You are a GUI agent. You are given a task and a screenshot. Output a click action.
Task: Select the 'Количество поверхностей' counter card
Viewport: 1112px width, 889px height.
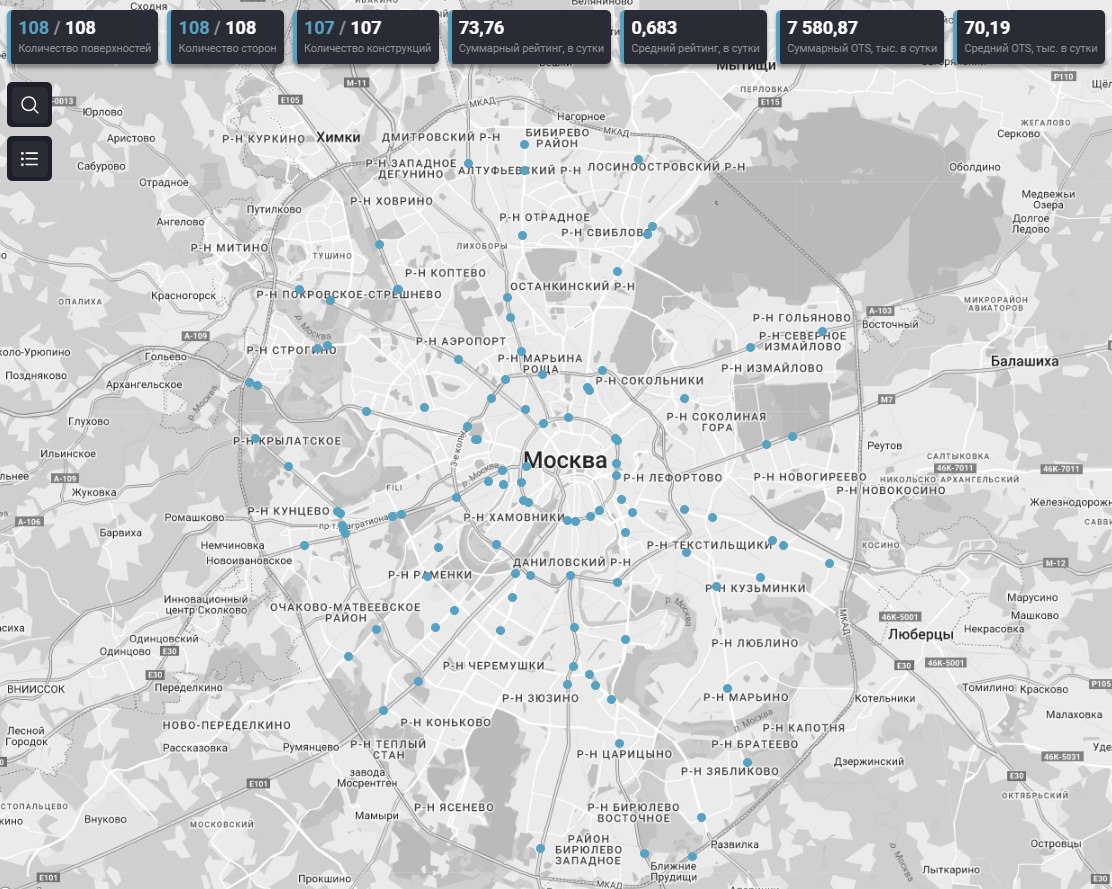click(83, 37)
